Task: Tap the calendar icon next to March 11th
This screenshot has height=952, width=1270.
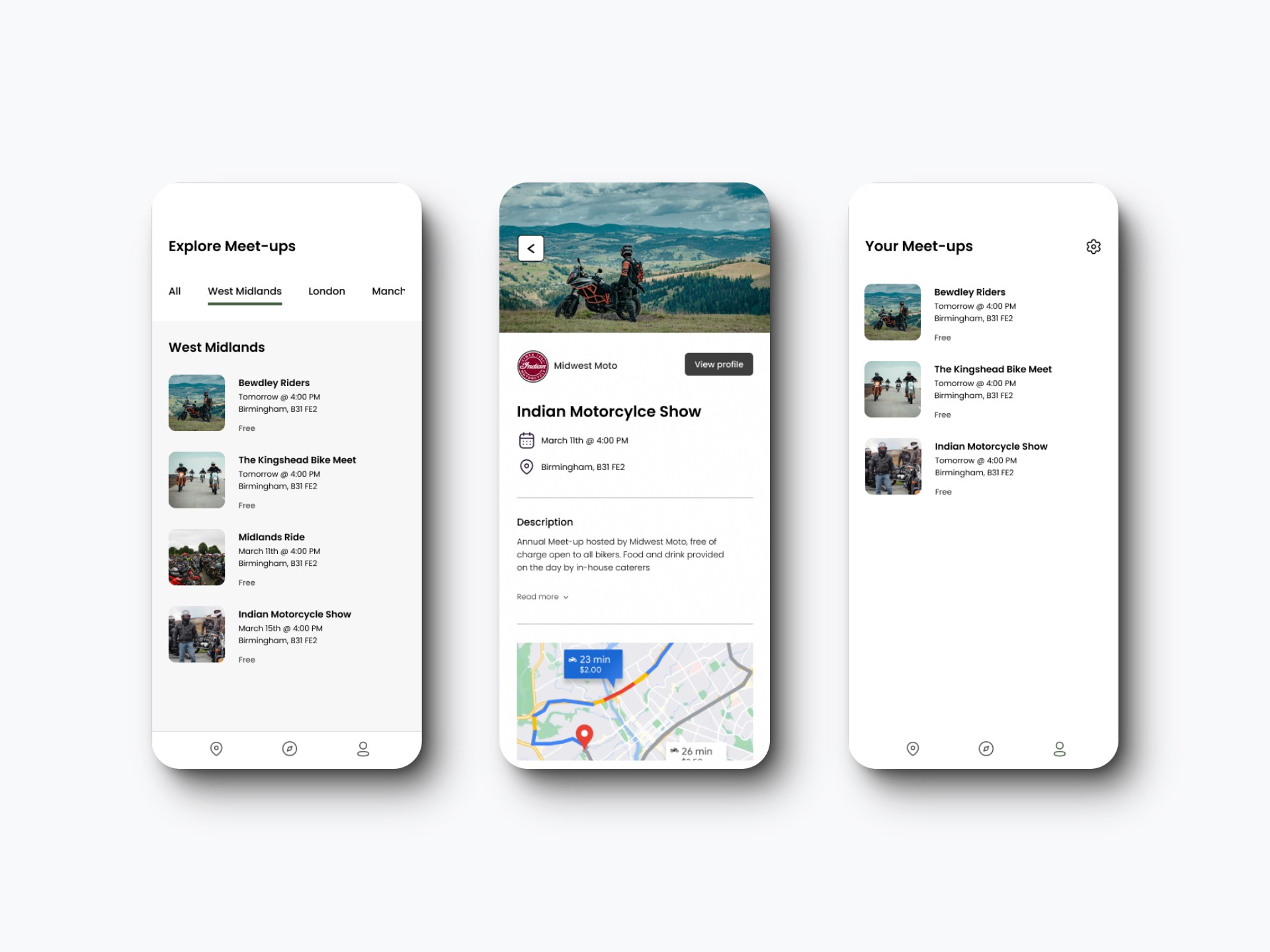Action: click(524, 439)
